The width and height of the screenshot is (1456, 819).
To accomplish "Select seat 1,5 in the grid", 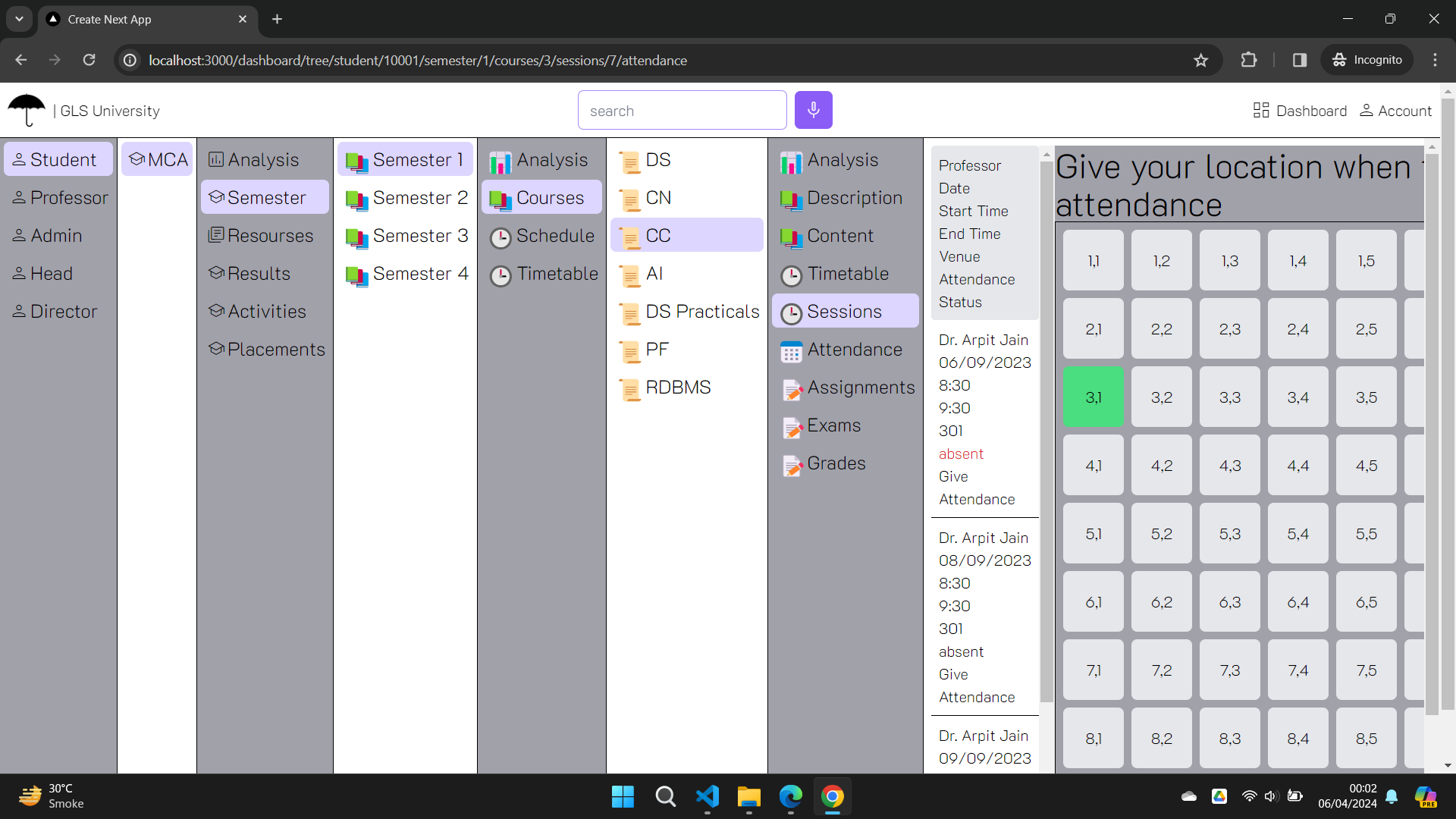I will pos(1366,261).
